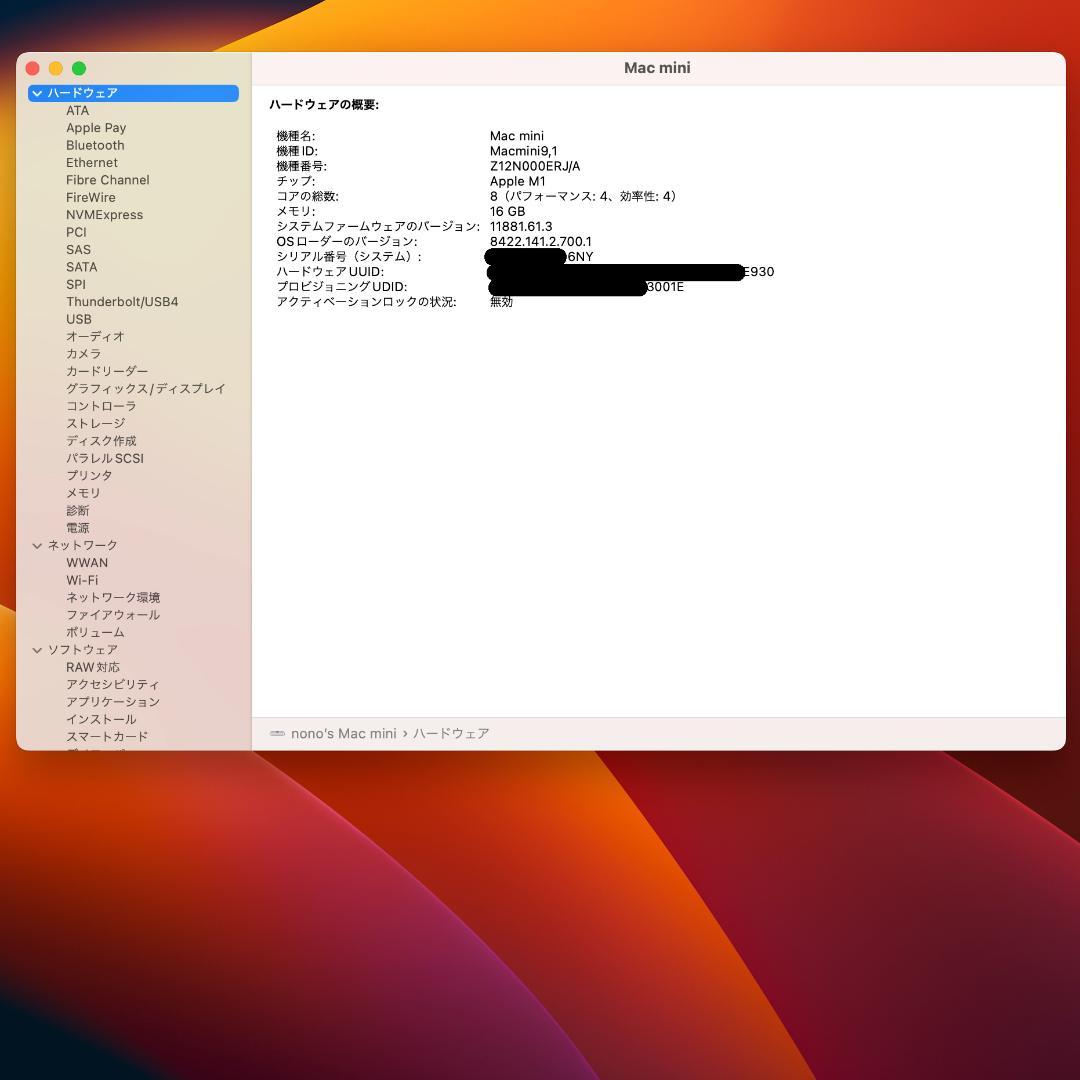Open the 診断 section
Image resolution: width=1080 pixels, height=1080 pixels.
pos(77,510)
